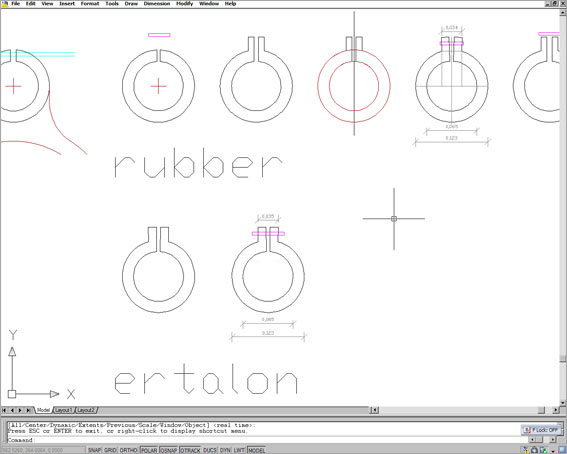Click vertical scrollbar down arrow
Image resolution: width=567 pixels, height=454 pixels.
(x=563, y=402)
